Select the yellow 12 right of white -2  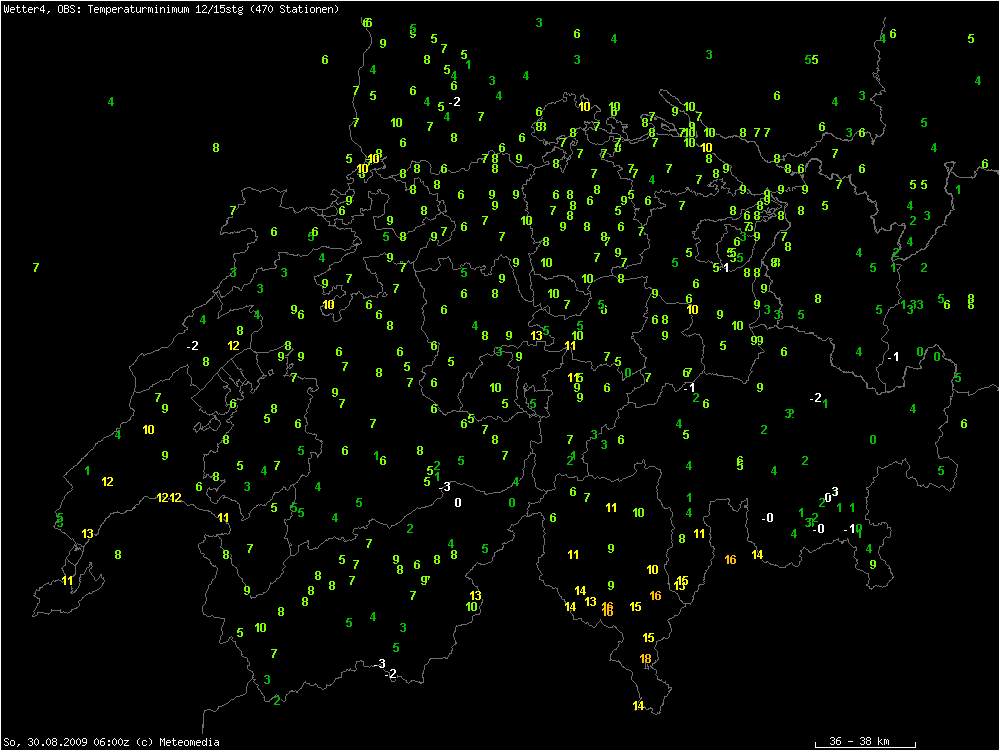click(x=233, y=345)
